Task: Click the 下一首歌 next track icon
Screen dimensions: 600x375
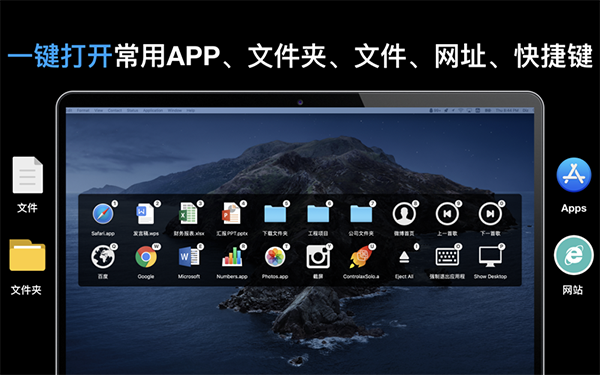Action: point(490,214)
